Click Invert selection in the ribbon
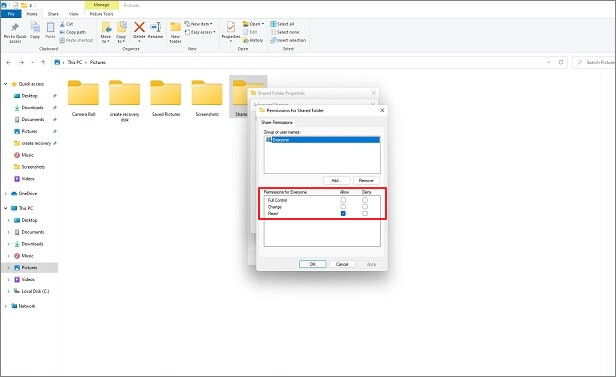The image size is (616, 377). point(288,40)
